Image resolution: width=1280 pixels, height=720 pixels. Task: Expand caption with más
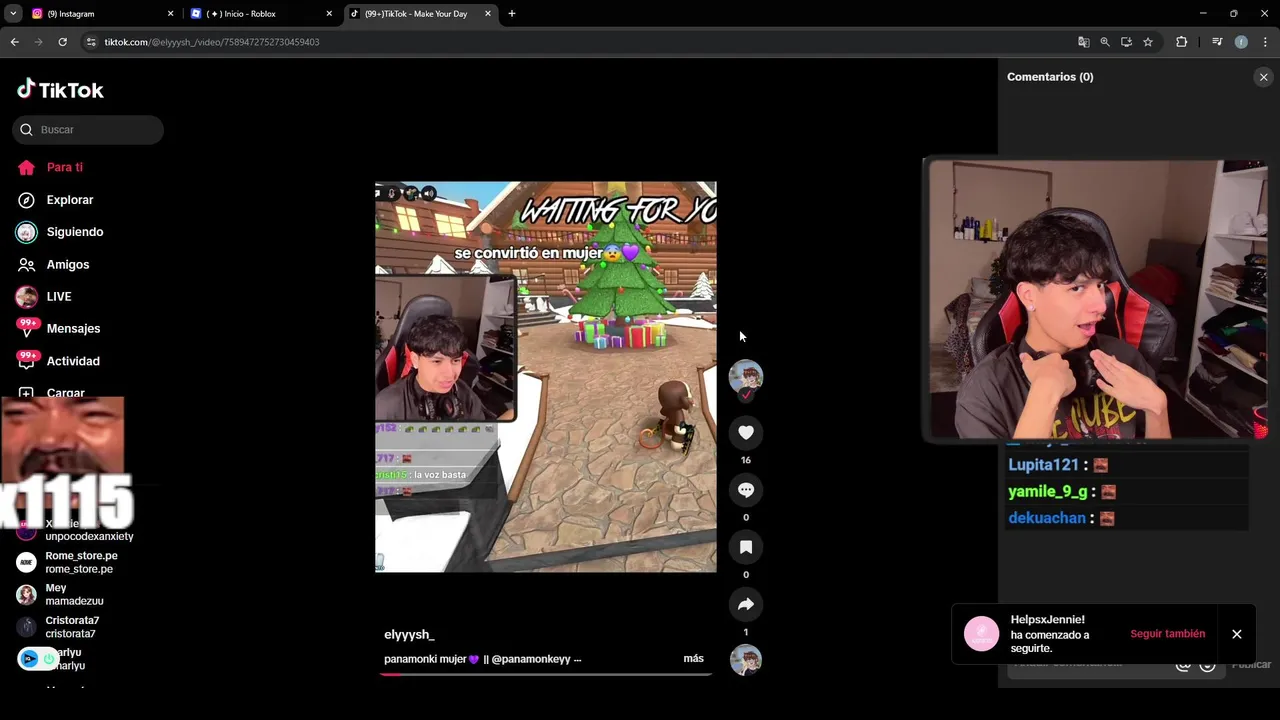(693, 659)
